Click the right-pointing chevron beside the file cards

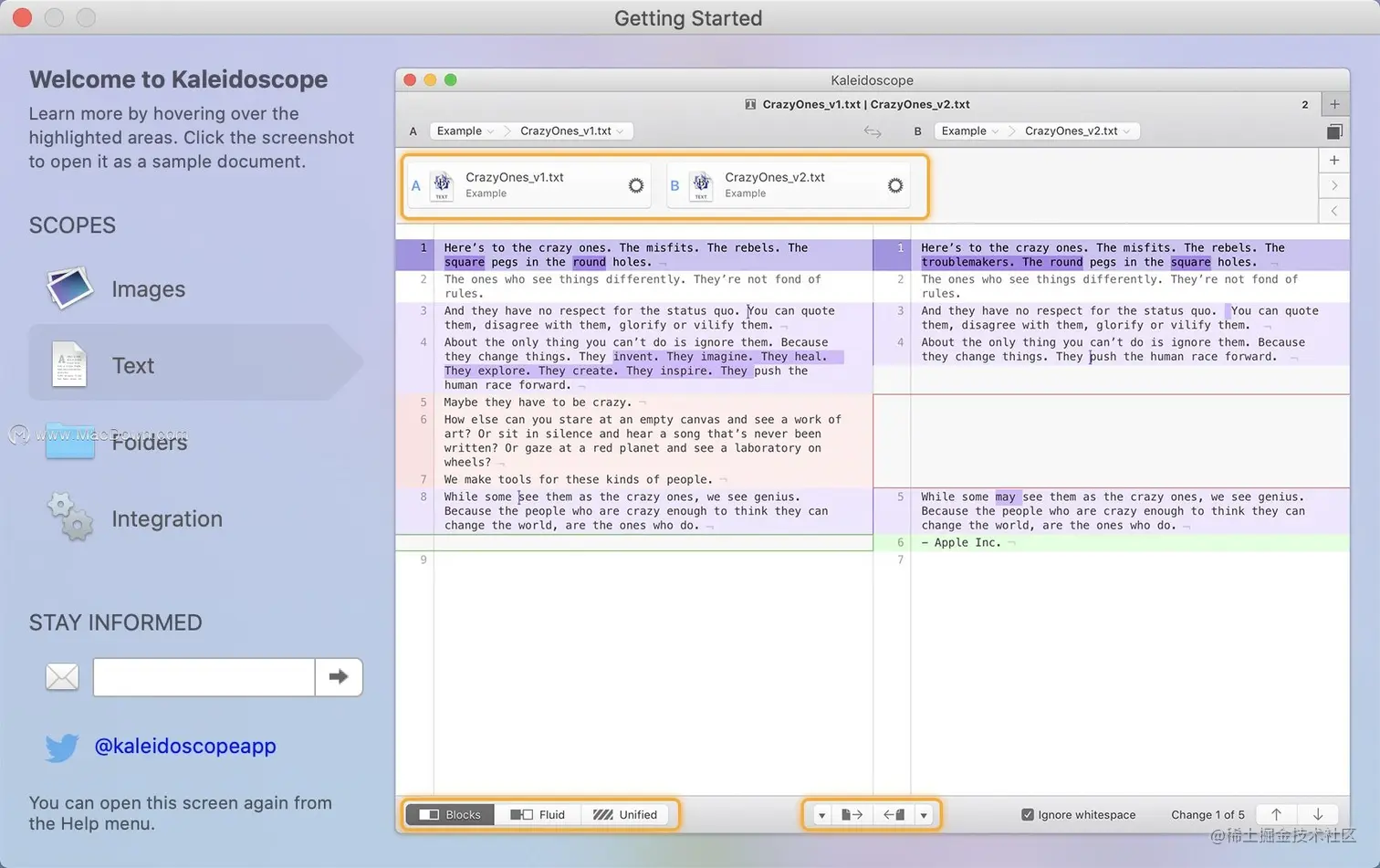coord(1334,185)
